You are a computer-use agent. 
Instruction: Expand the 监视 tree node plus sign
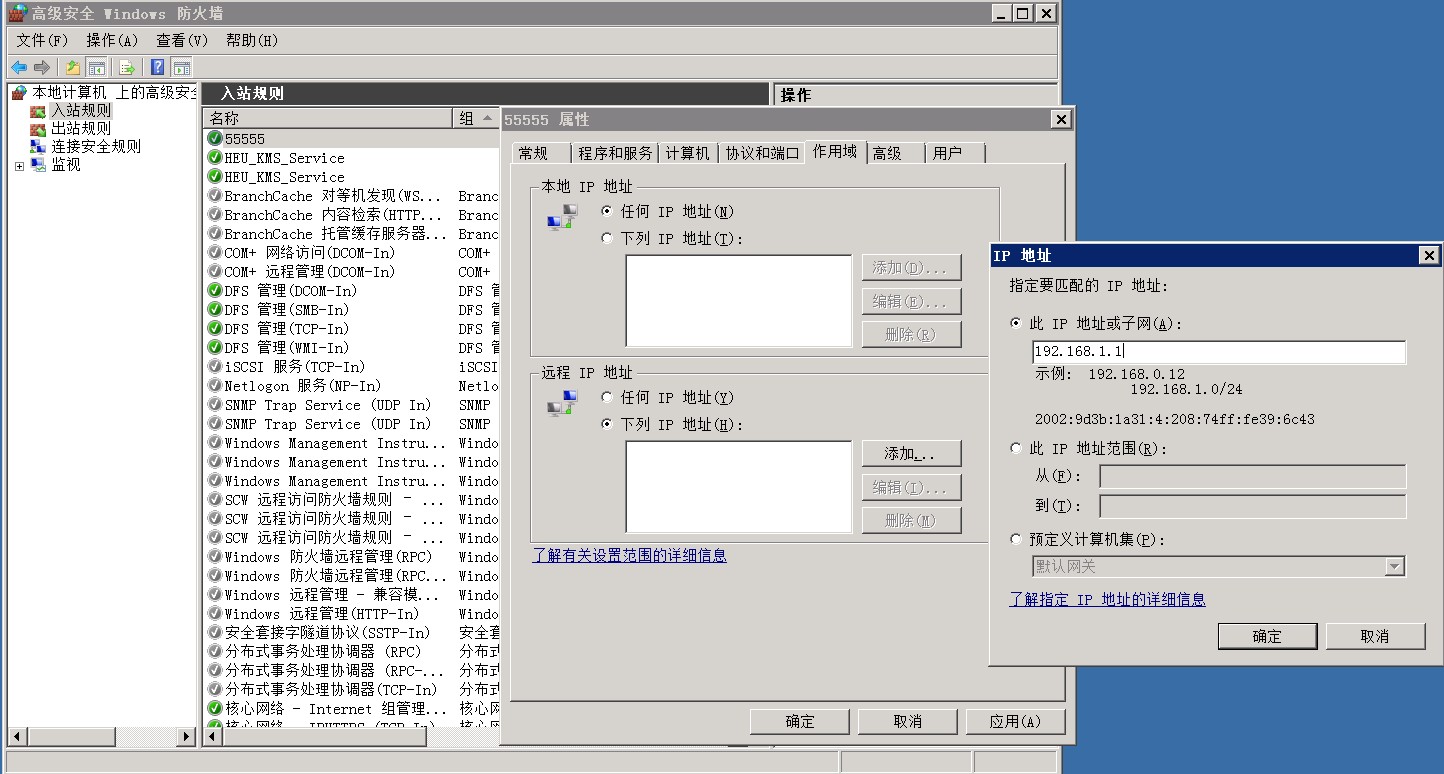tap(19, 166)
